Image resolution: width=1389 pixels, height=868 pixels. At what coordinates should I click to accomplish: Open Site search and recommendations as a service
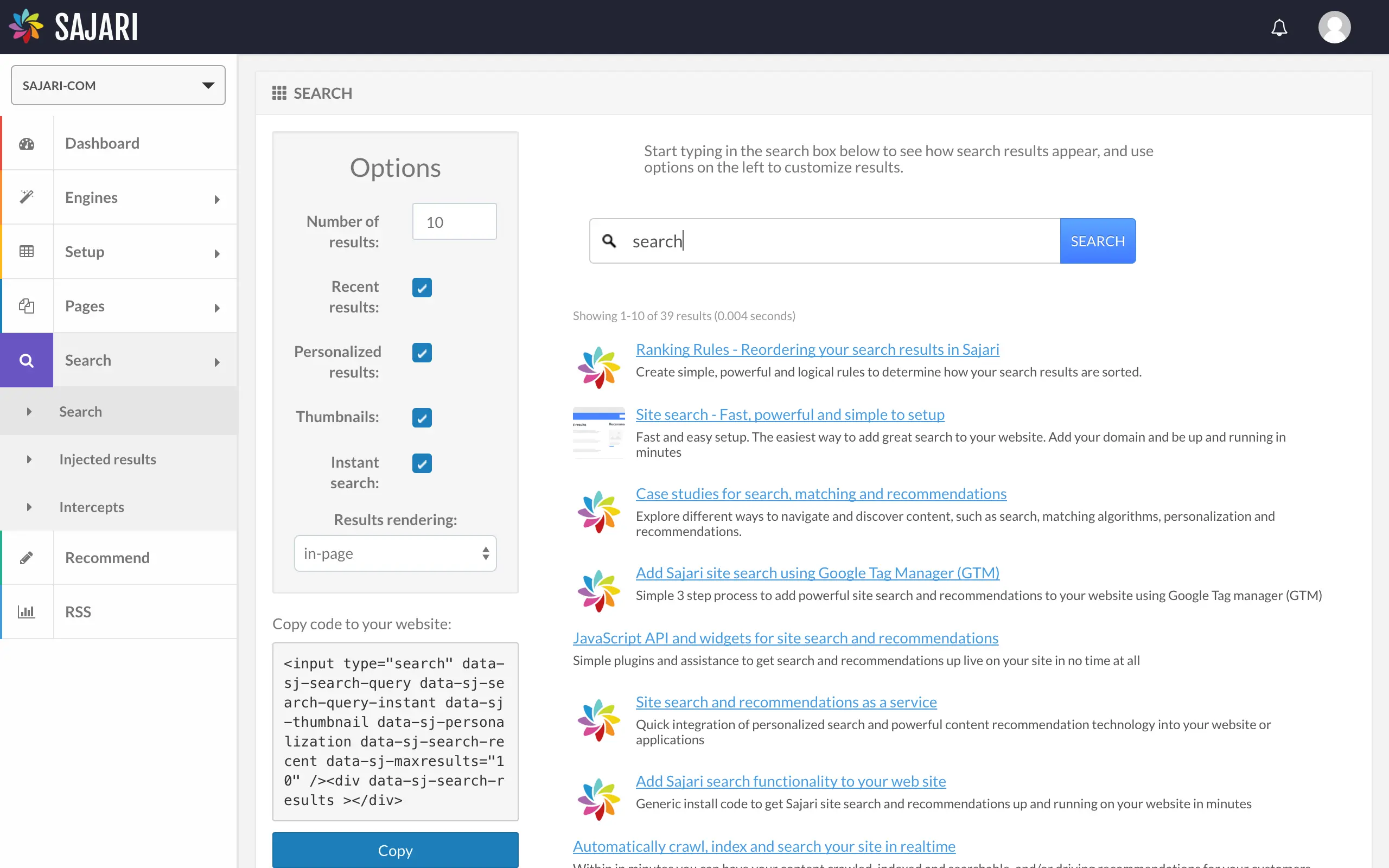pos(786,702)
